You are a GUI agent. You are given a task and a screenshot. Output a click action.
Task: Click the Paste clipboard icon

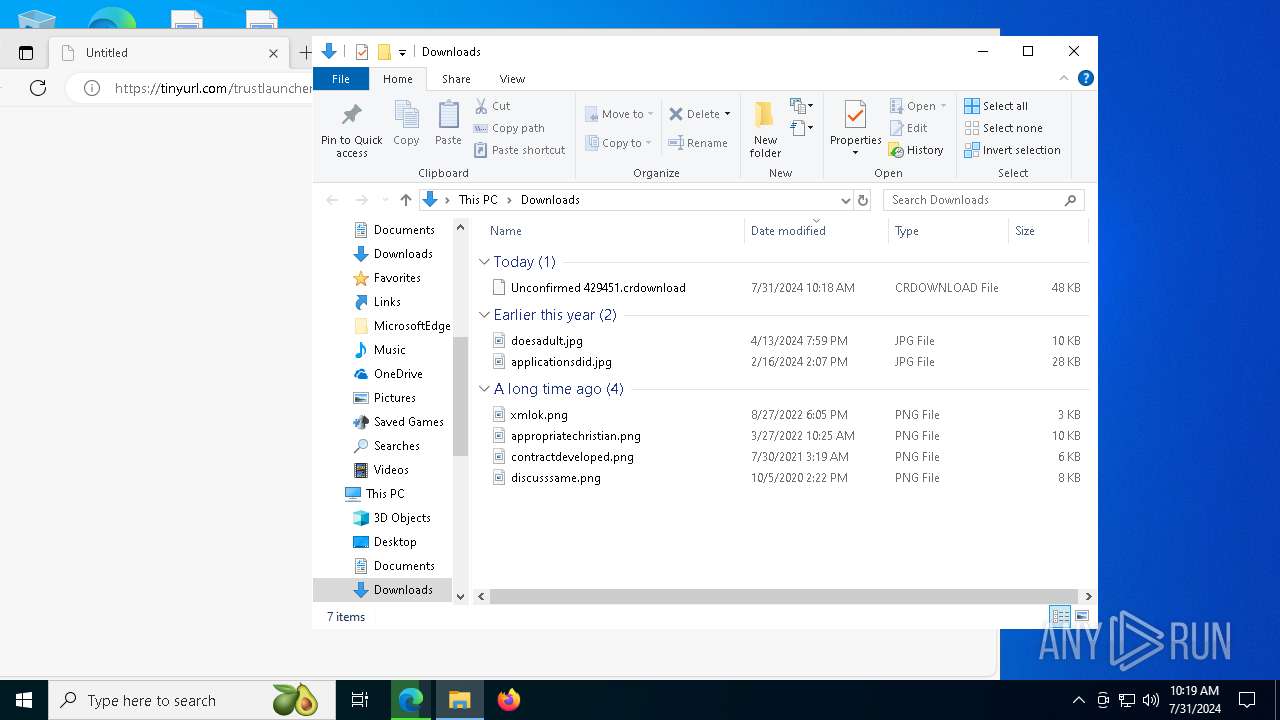448,124
